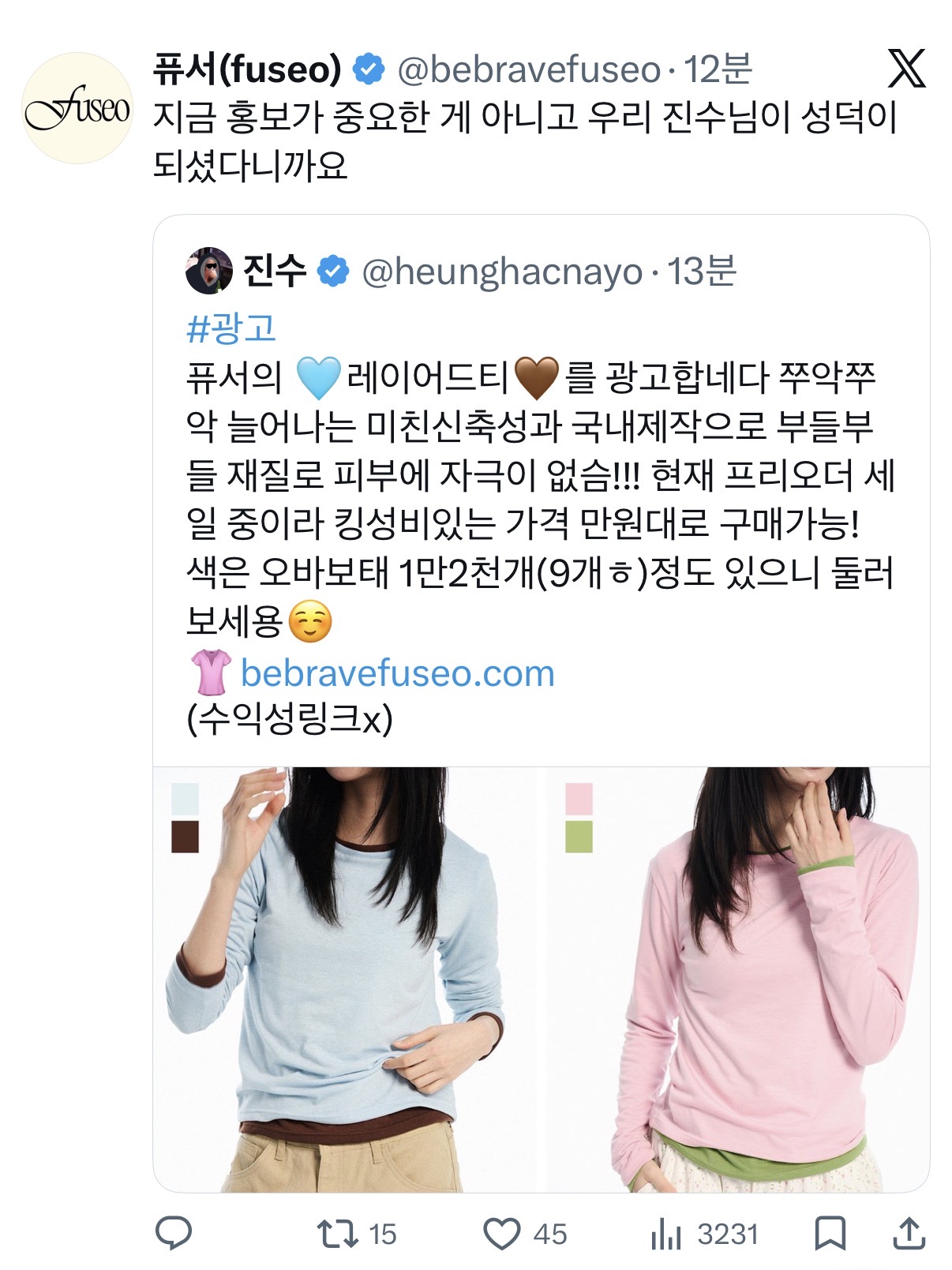This screenshot has height=1270, width=952.
Task: Open 진수's small profile picture
Action: [209, 271]
